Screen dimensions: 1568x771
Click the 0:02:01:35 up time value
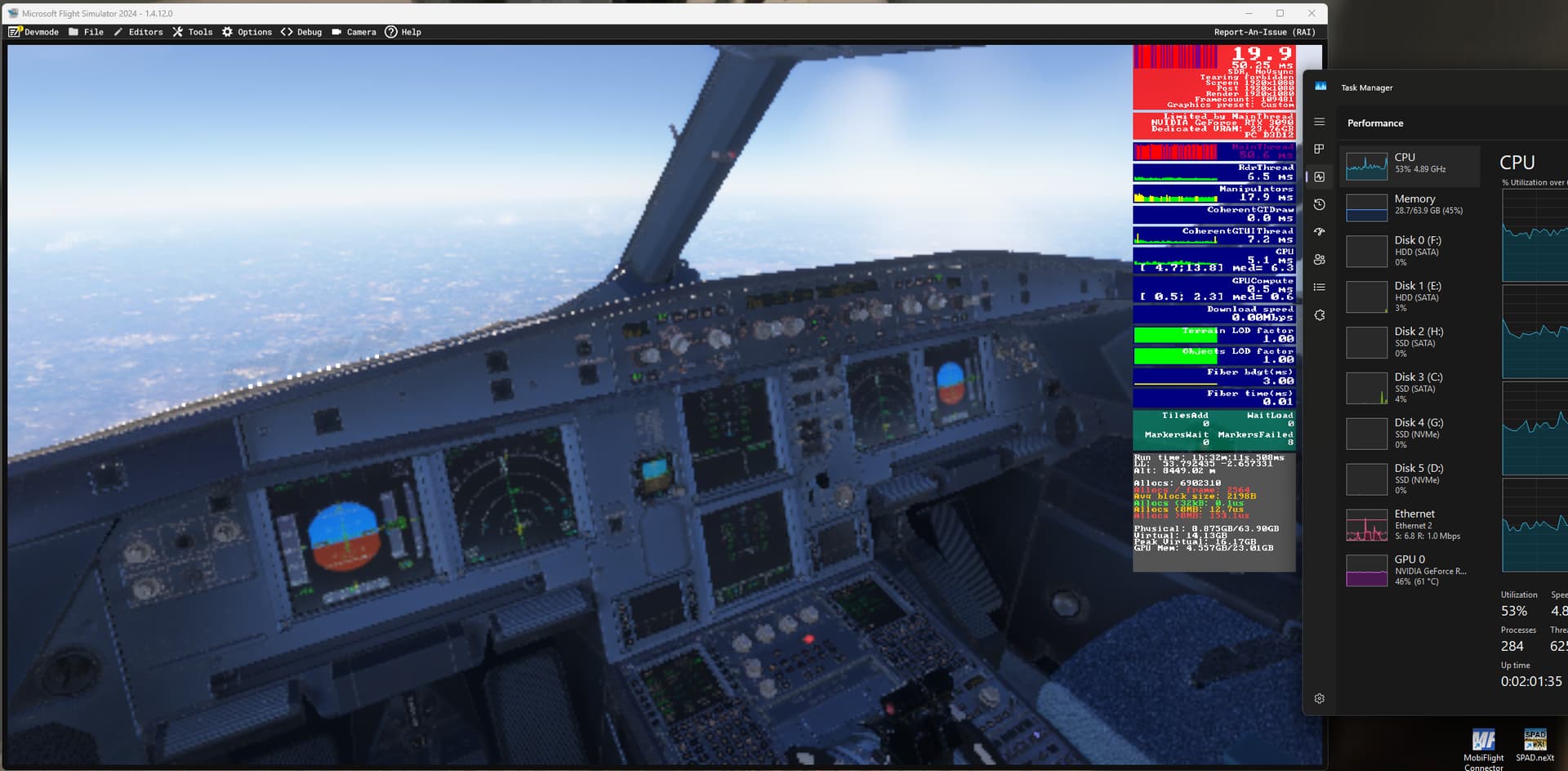click(x=1531, y=681)
